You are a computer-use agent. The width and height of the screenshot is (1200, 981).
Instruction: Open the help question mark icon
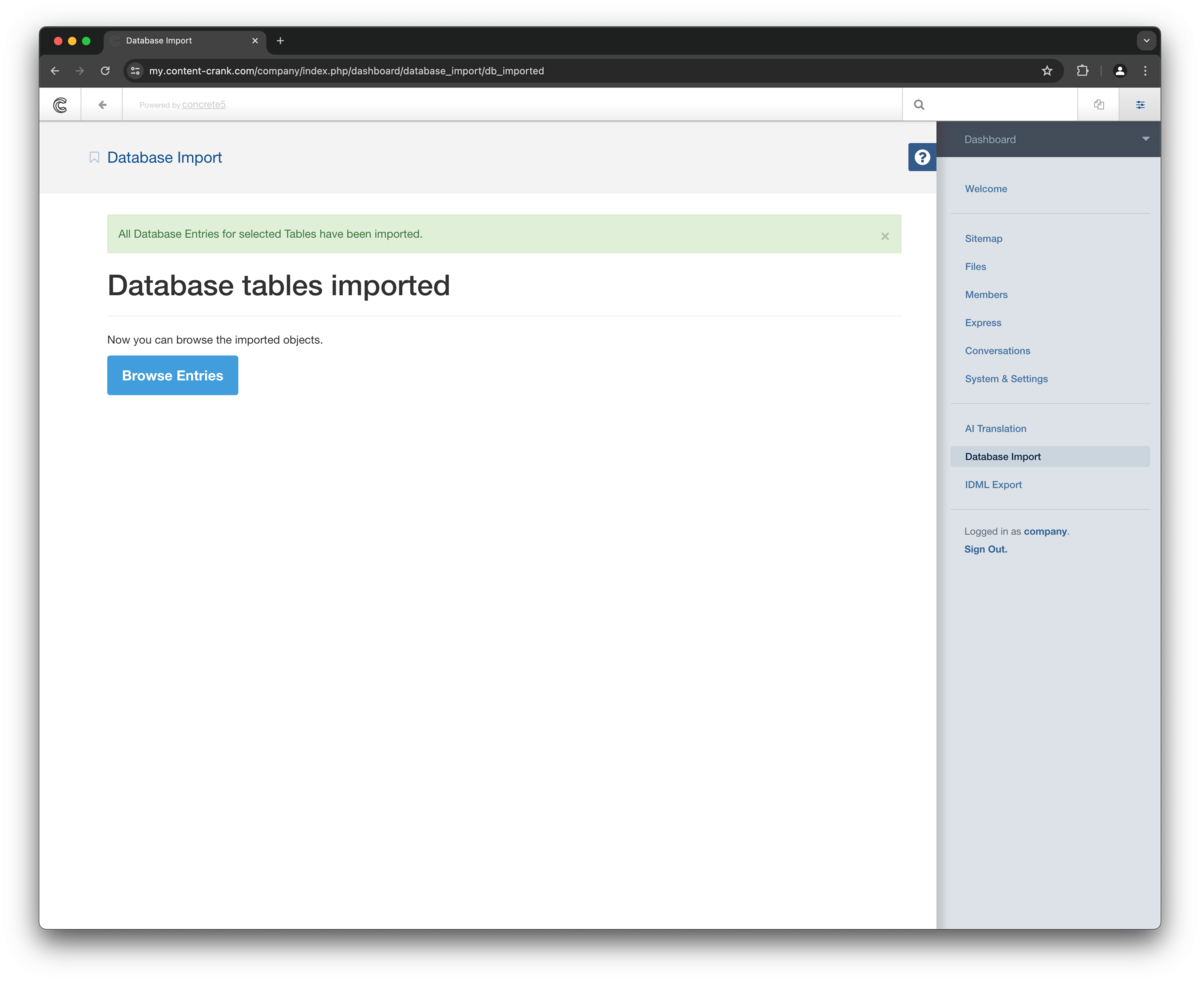tap(922, 157)
